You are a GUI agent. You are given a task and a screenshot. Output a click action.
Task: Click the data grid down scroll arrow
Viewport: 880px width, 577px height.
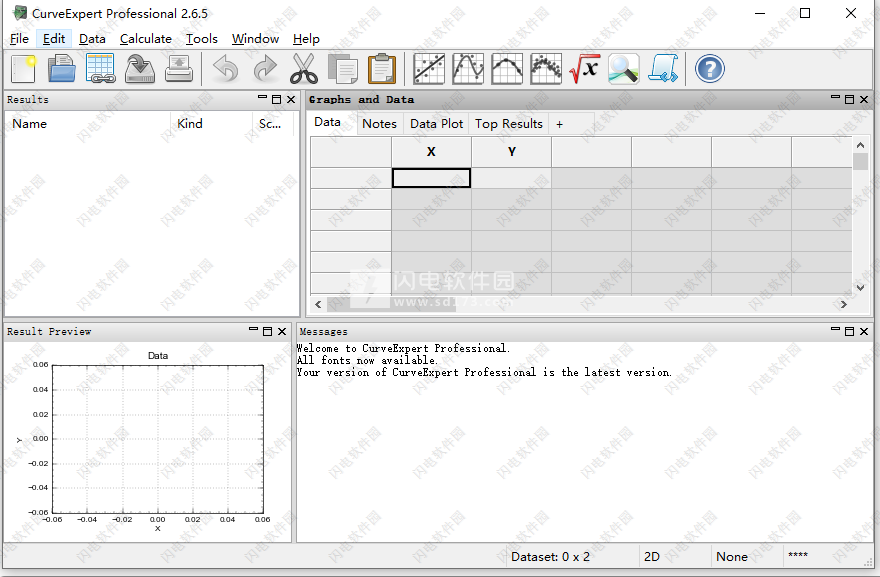860,287
